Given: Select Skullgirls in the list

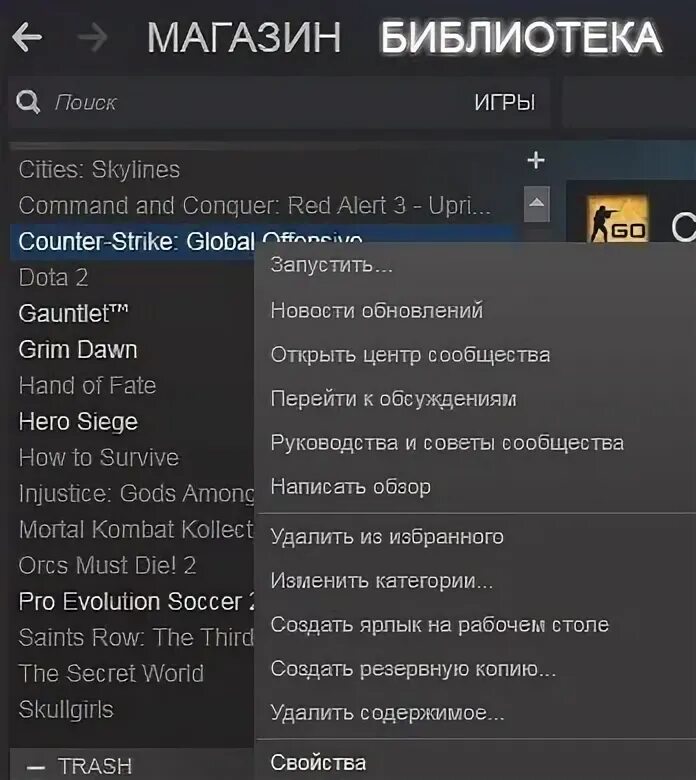Looking at the screenshot, I should point(66,710).
